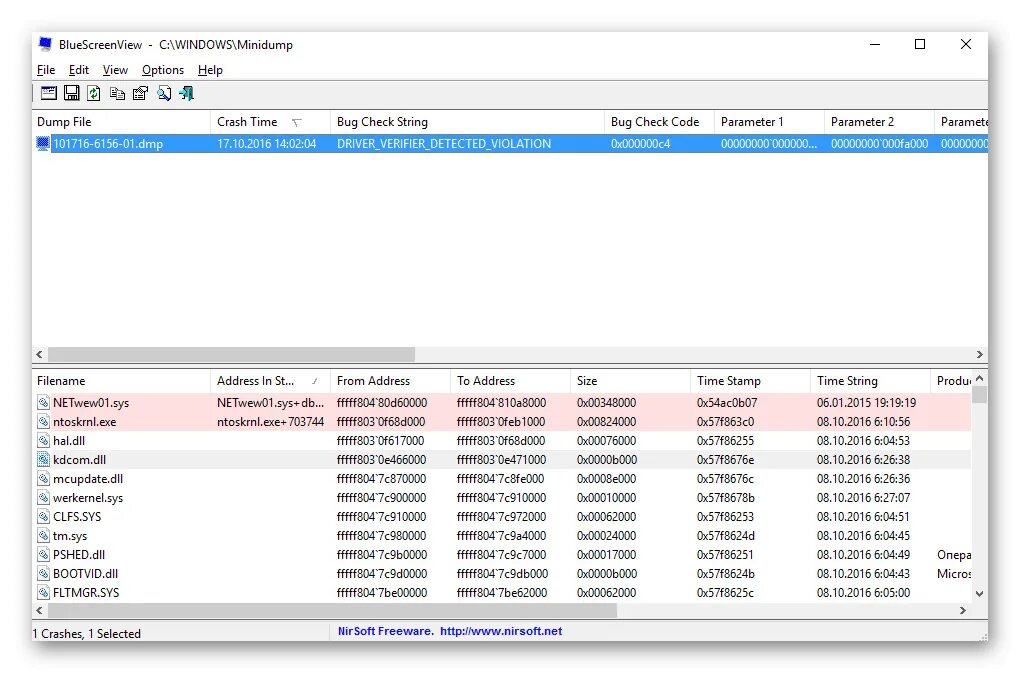
Task: Sort drivers by From Address header
Action: click(390, 380)
